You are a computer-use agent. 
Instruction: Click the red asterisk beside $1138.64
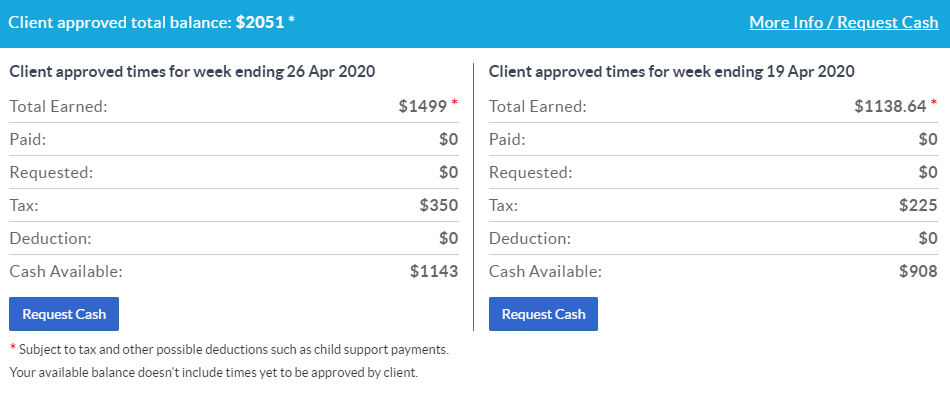[934, 104]
